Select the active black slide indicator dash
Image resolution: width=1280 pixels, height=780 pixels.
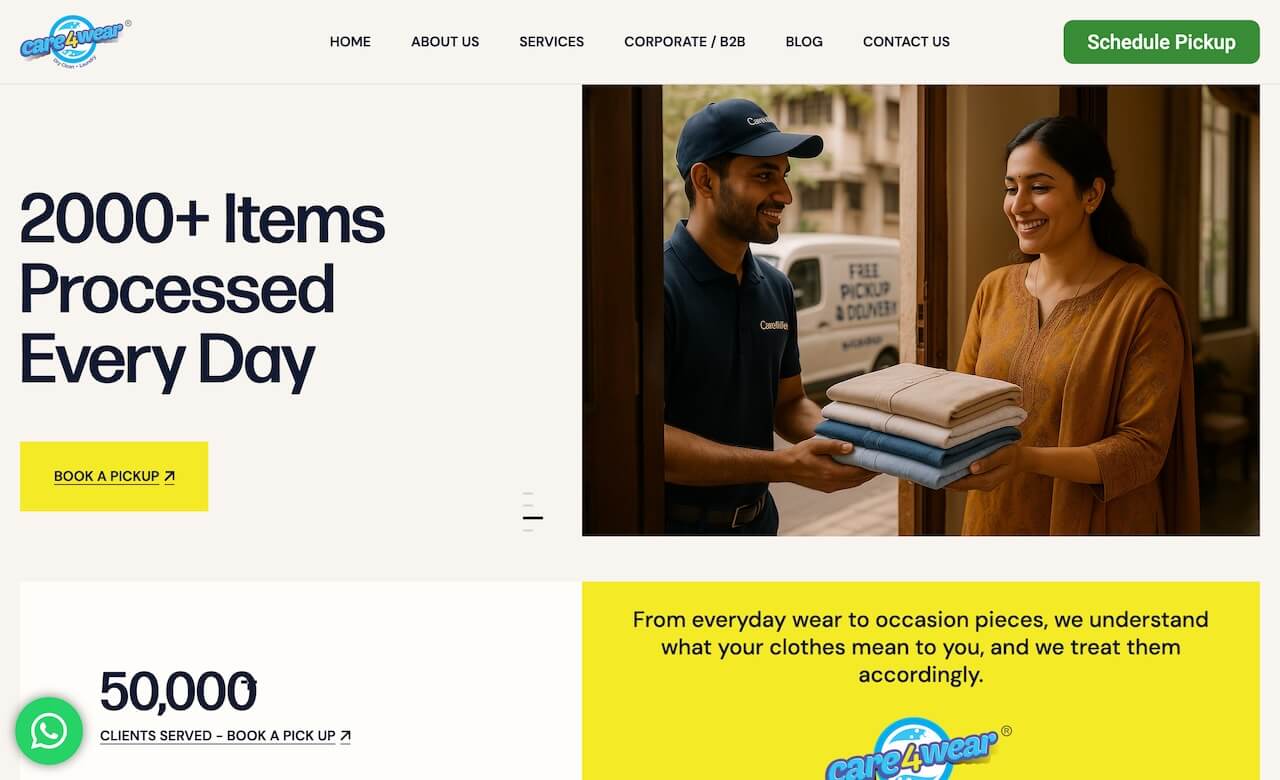[x=532, y=518]
